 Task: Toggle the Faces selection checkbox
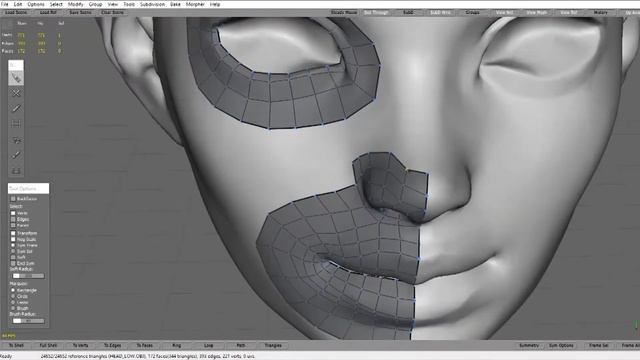pos(13,225)
